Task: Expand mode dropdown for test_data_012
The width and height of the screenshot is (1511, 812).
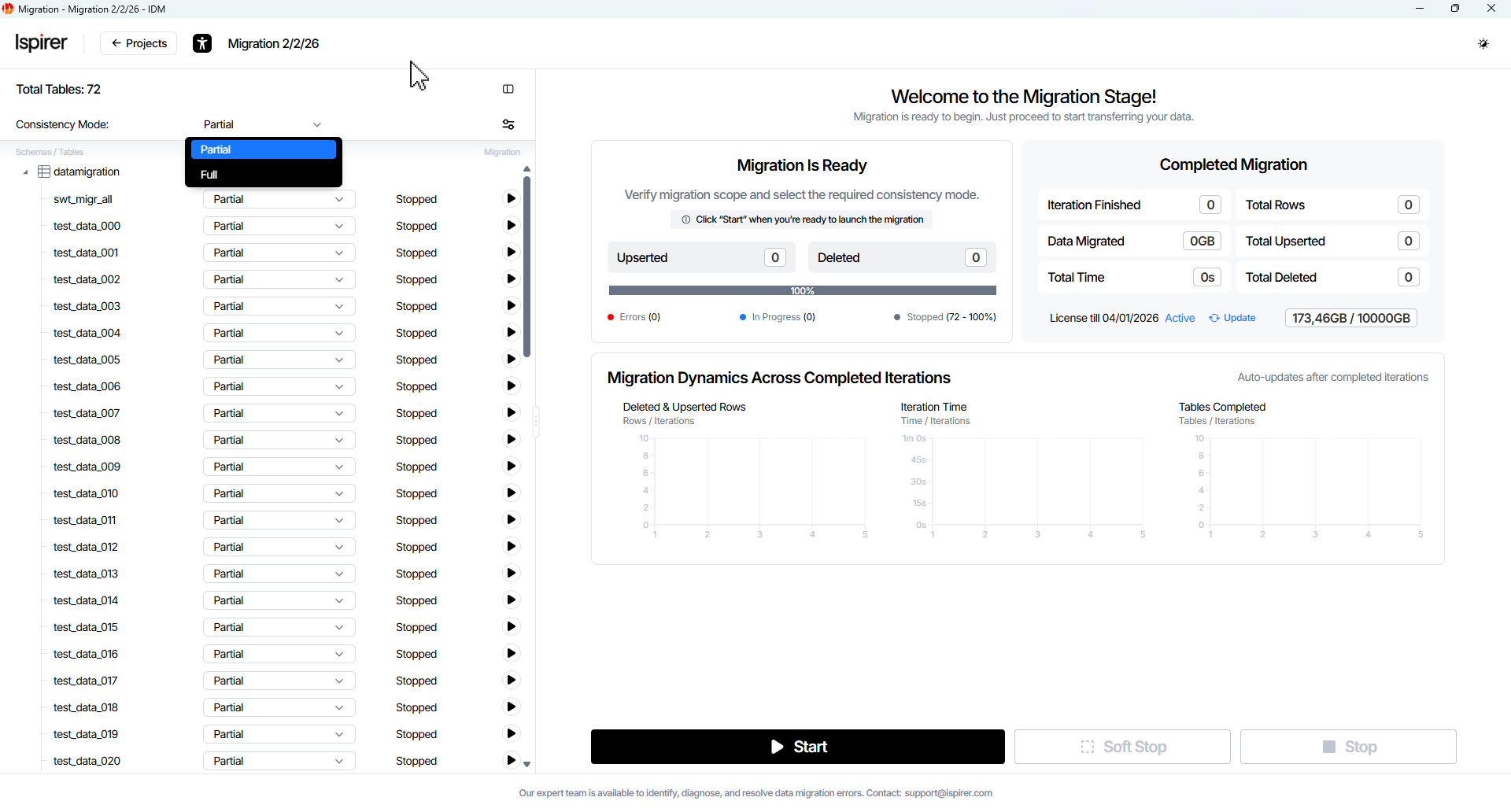Action: coord(279,547)
